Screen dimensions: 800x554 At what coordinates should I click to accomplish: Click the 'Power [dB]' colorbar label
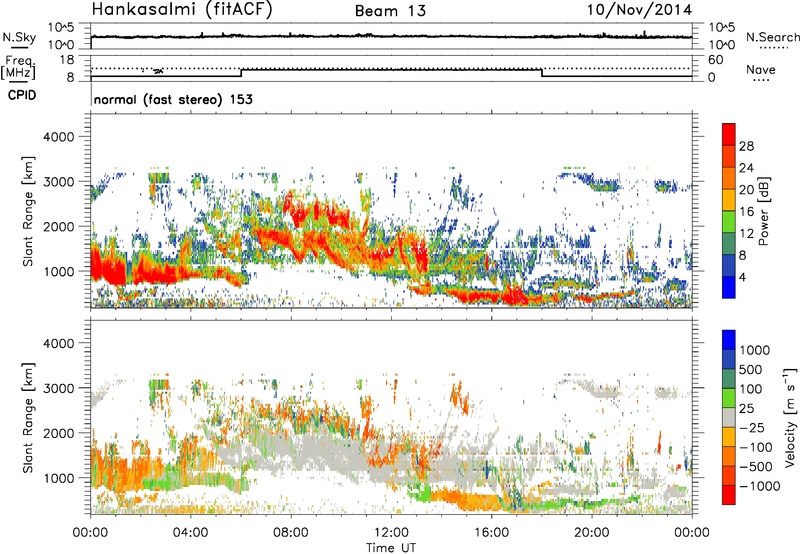coord(763,211)
